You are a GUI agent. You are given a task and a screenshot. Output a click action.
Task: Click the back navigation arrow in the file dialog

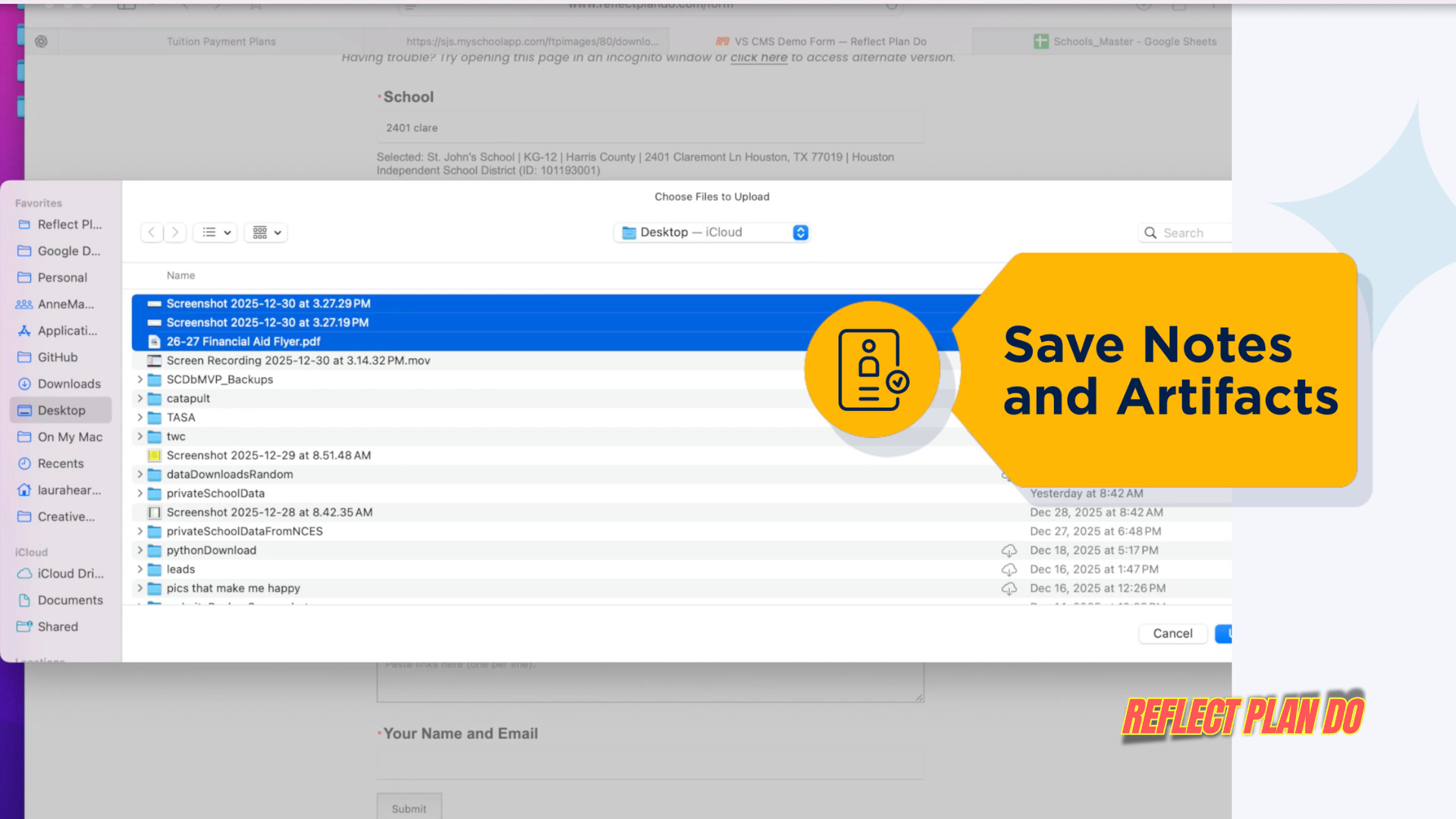pos(152,232)
